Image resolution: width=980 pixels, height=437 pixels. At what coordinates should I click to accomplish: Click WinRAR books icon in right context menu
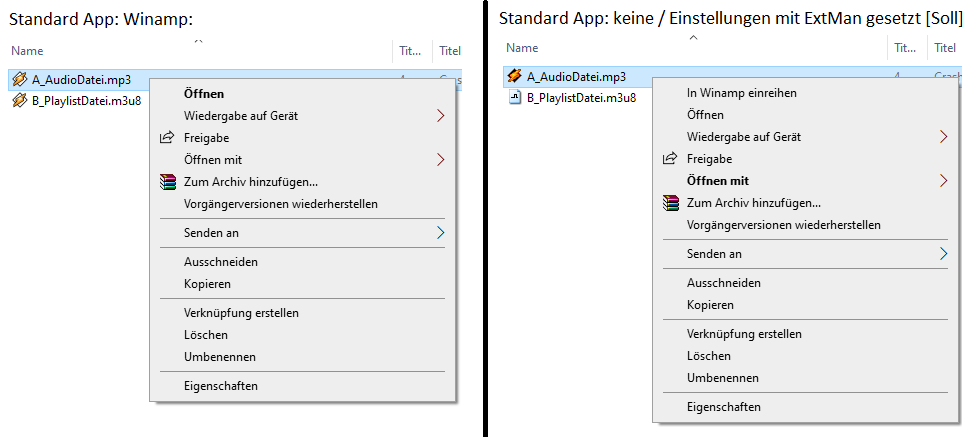pyautogui.click(x=671, y=203)
